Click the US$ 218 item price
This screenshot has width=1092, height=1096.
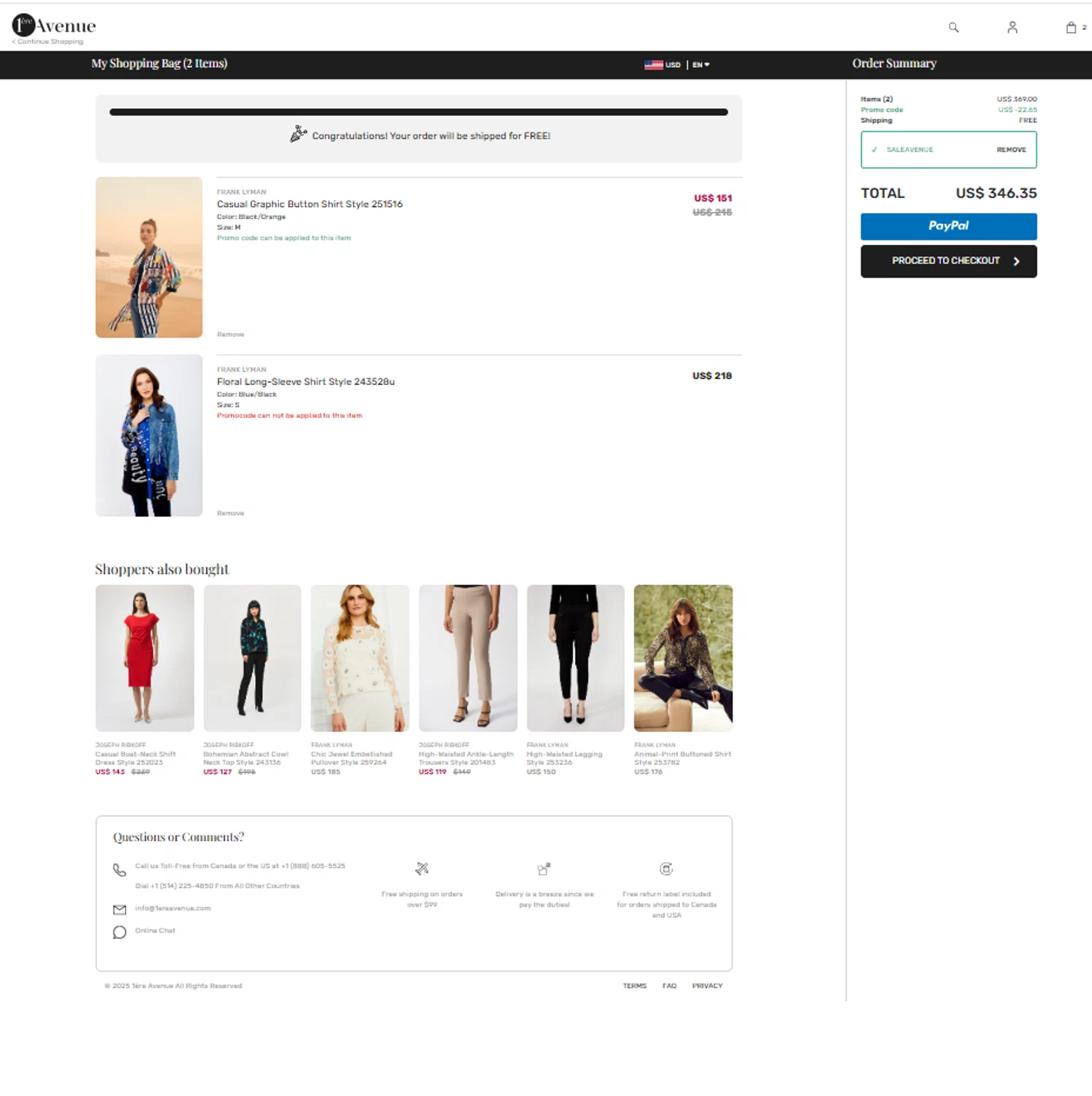click(711, 376)
